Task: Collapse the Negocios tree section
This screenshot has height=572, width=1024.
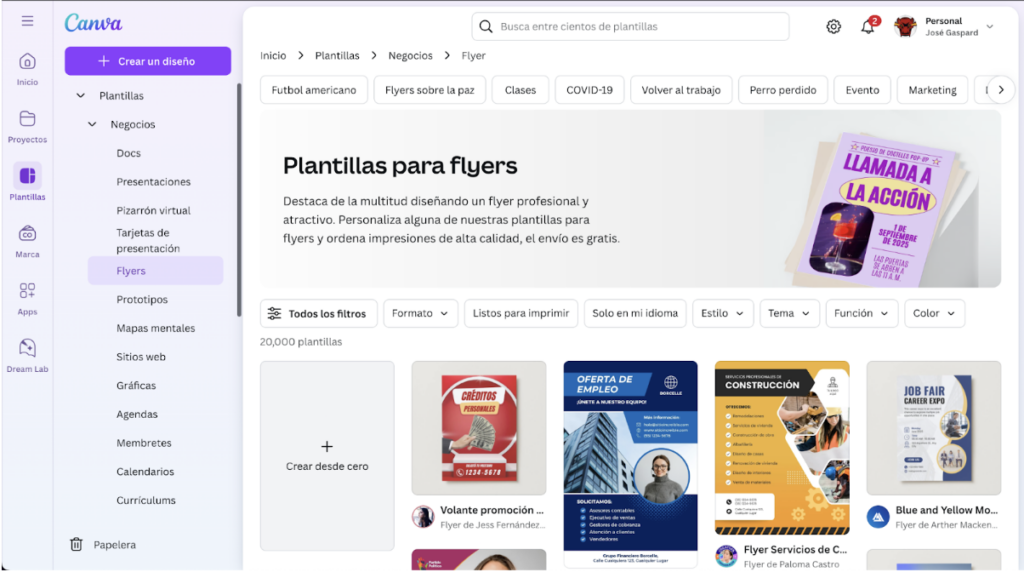Action: point(92,124)
